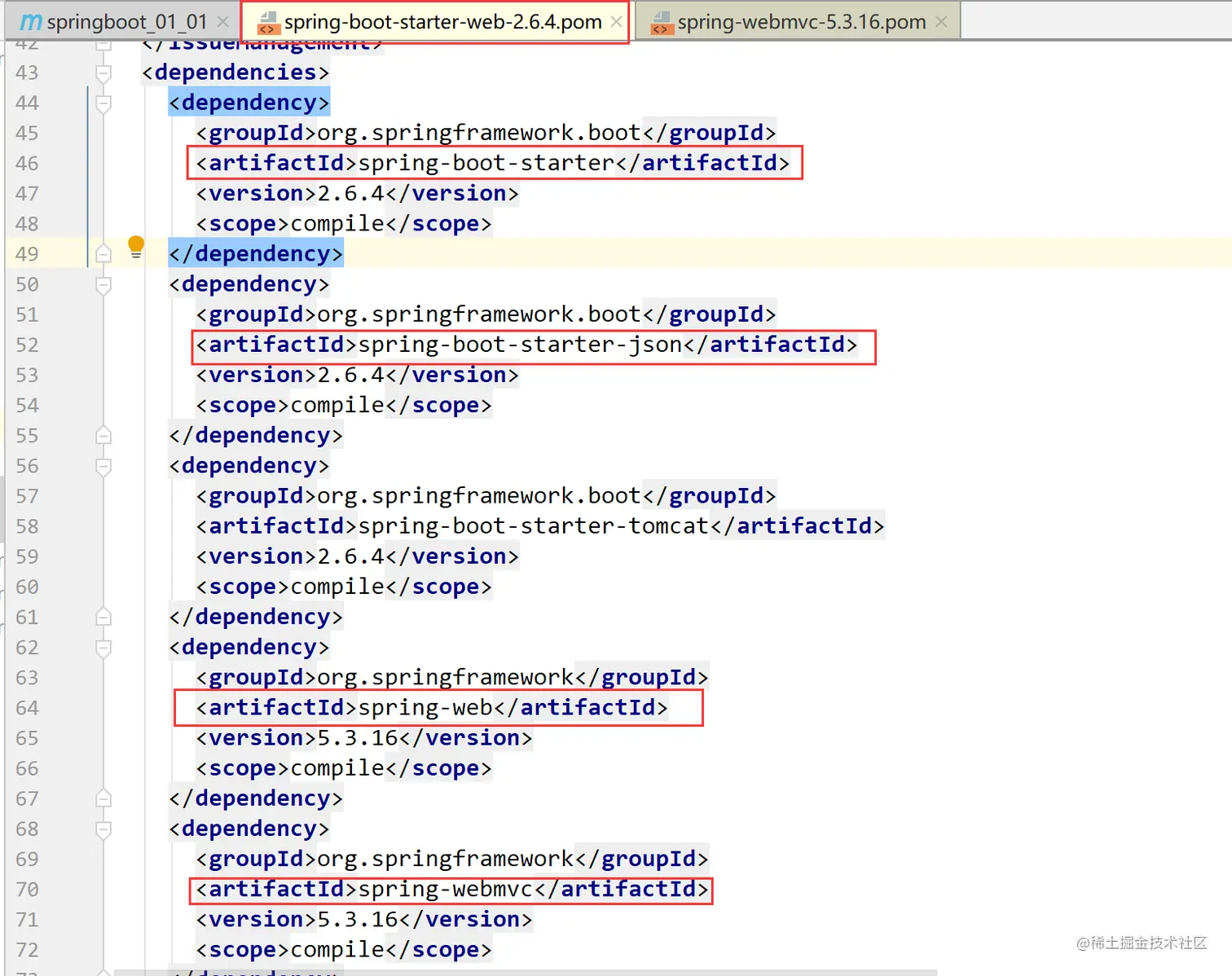Click the closing dependency tag on line 49
This screenshot has height=976, width=1232.
(256, 254)
